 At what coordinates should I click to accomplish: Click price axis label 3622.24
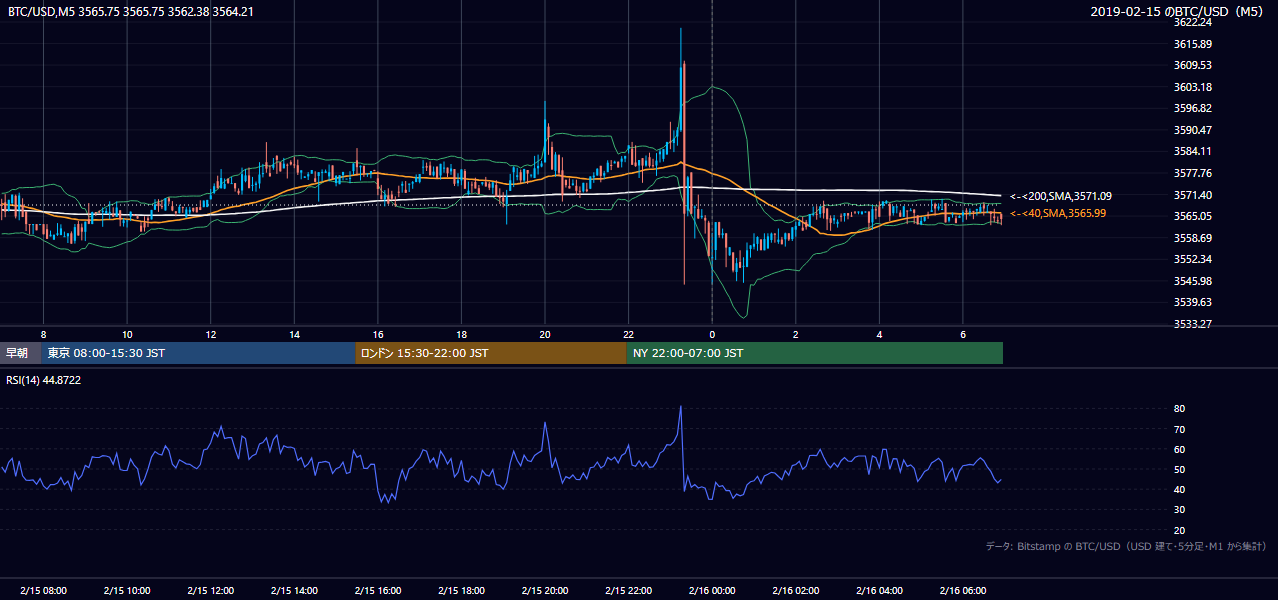coord(1193,22)
